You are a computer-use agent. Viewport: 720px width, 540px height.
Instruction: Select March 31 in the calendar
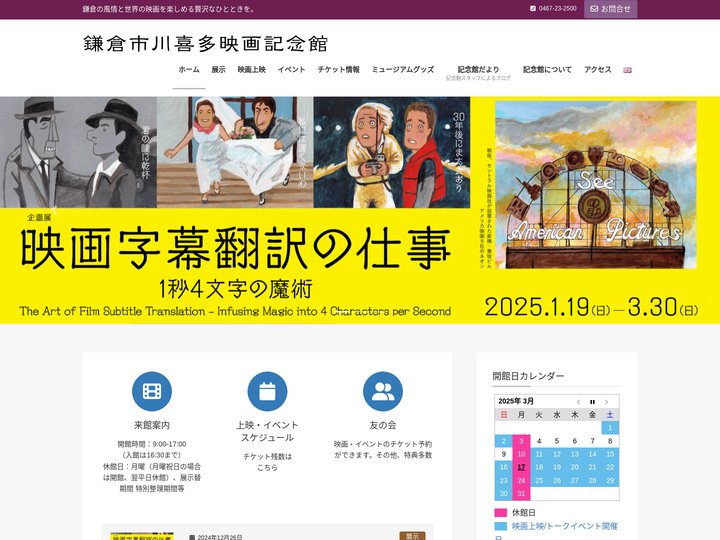(x=521, y=494)
